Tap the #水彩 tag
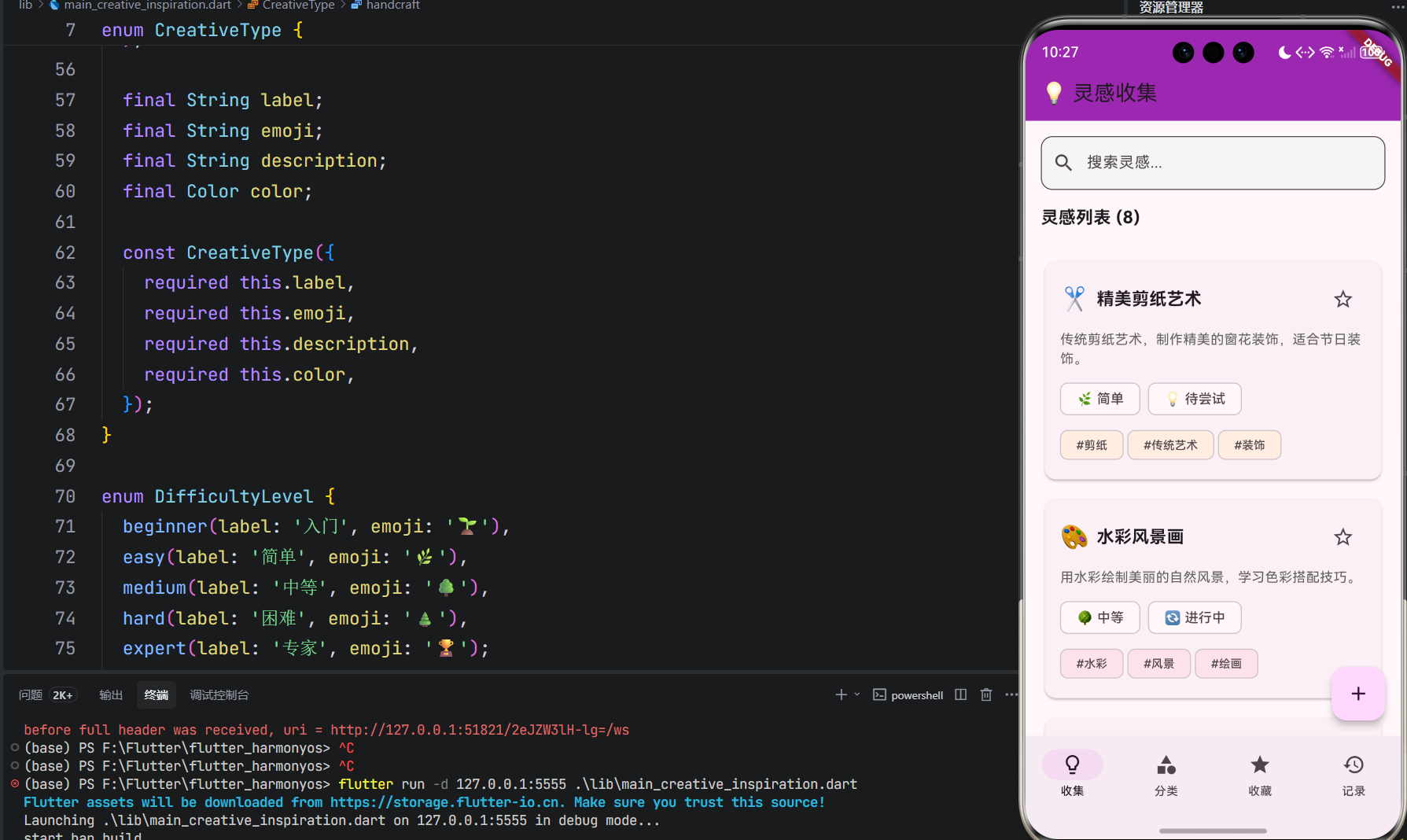 pyautogui.click(x=1092, y=664)
